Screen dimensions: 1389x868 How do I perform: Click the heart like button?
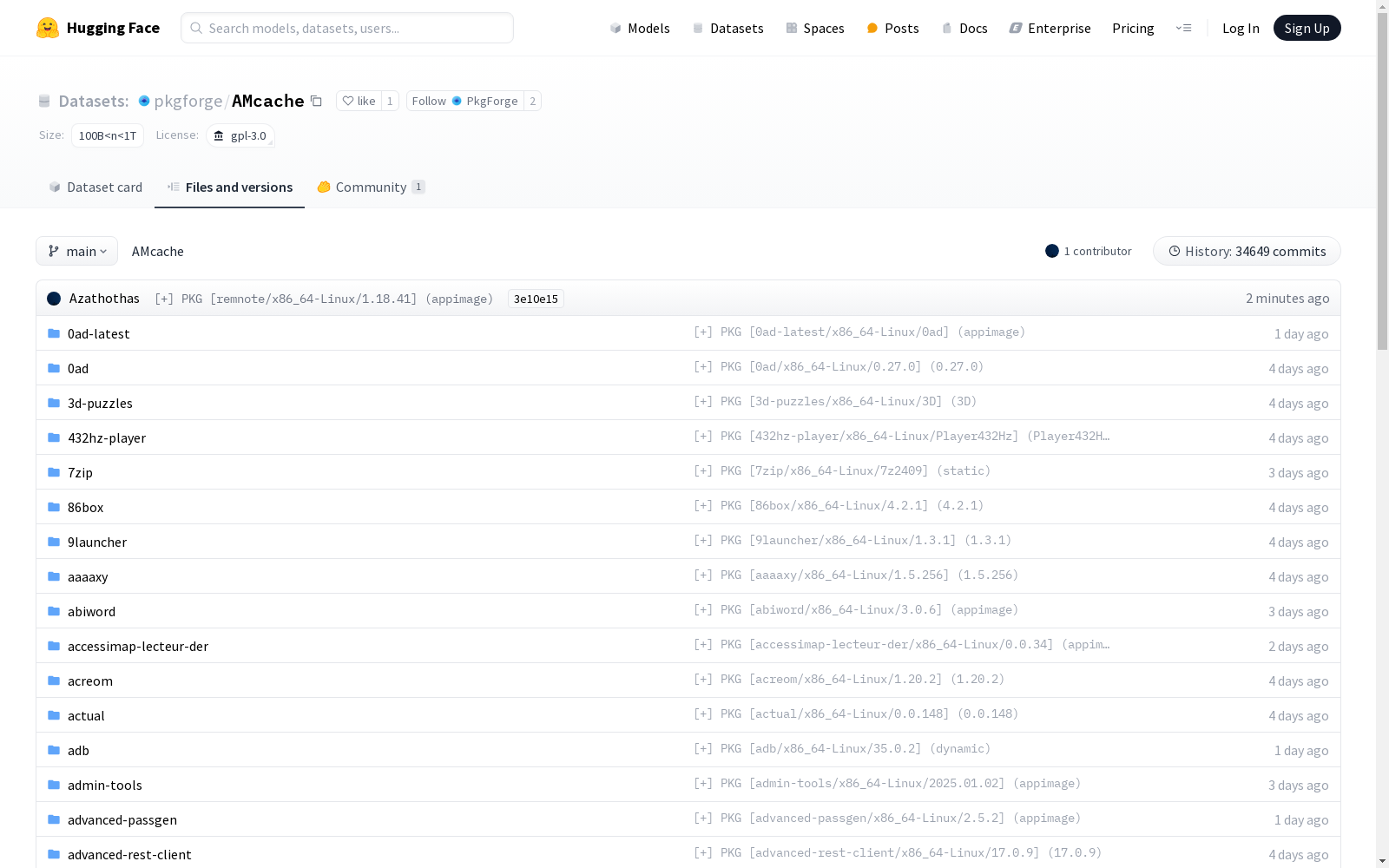pos(359,102)
